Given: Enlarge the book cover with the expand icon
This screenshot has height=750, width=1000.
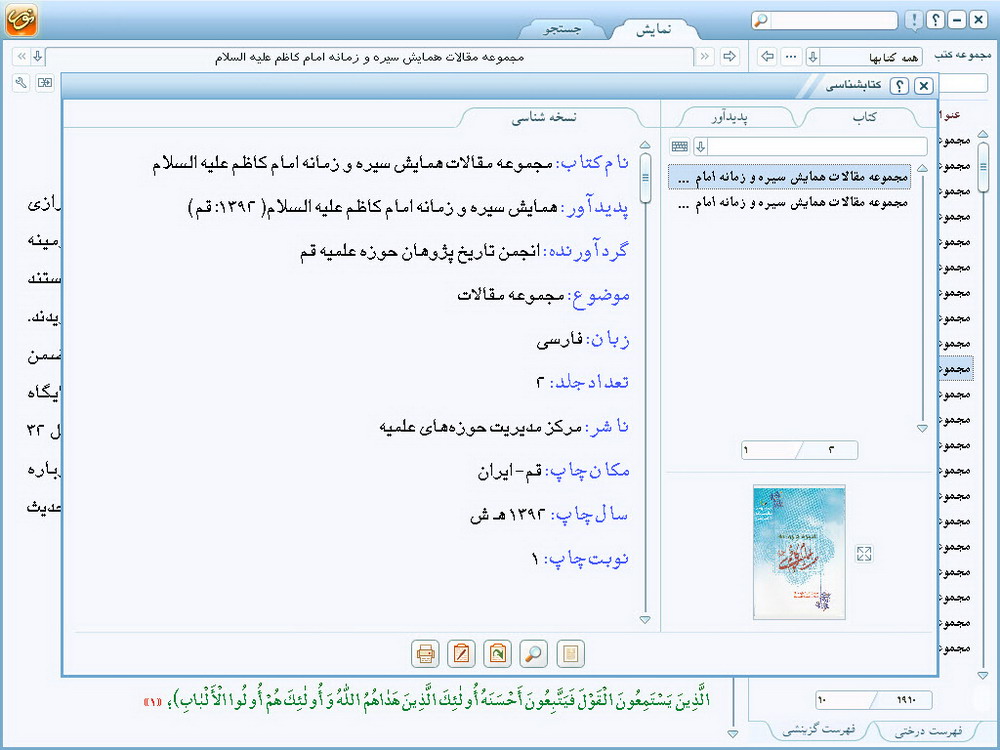Looking at the screenshot, I should point(865,554).
